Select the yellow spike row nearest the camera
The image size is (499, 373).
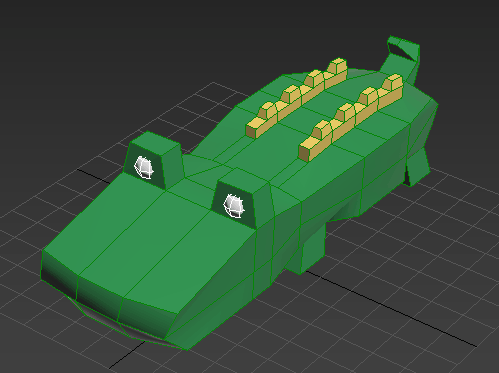click(x=351, y=118)
